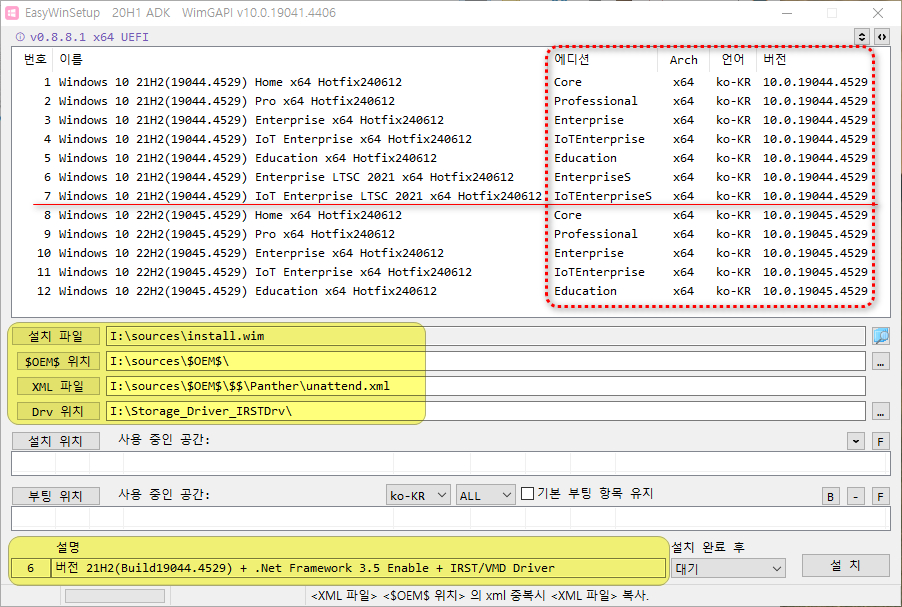The image size is (902, 607).
Task: Click the left-right arrows button at top right
Action: pyautogui.click(x=881, y=37)
